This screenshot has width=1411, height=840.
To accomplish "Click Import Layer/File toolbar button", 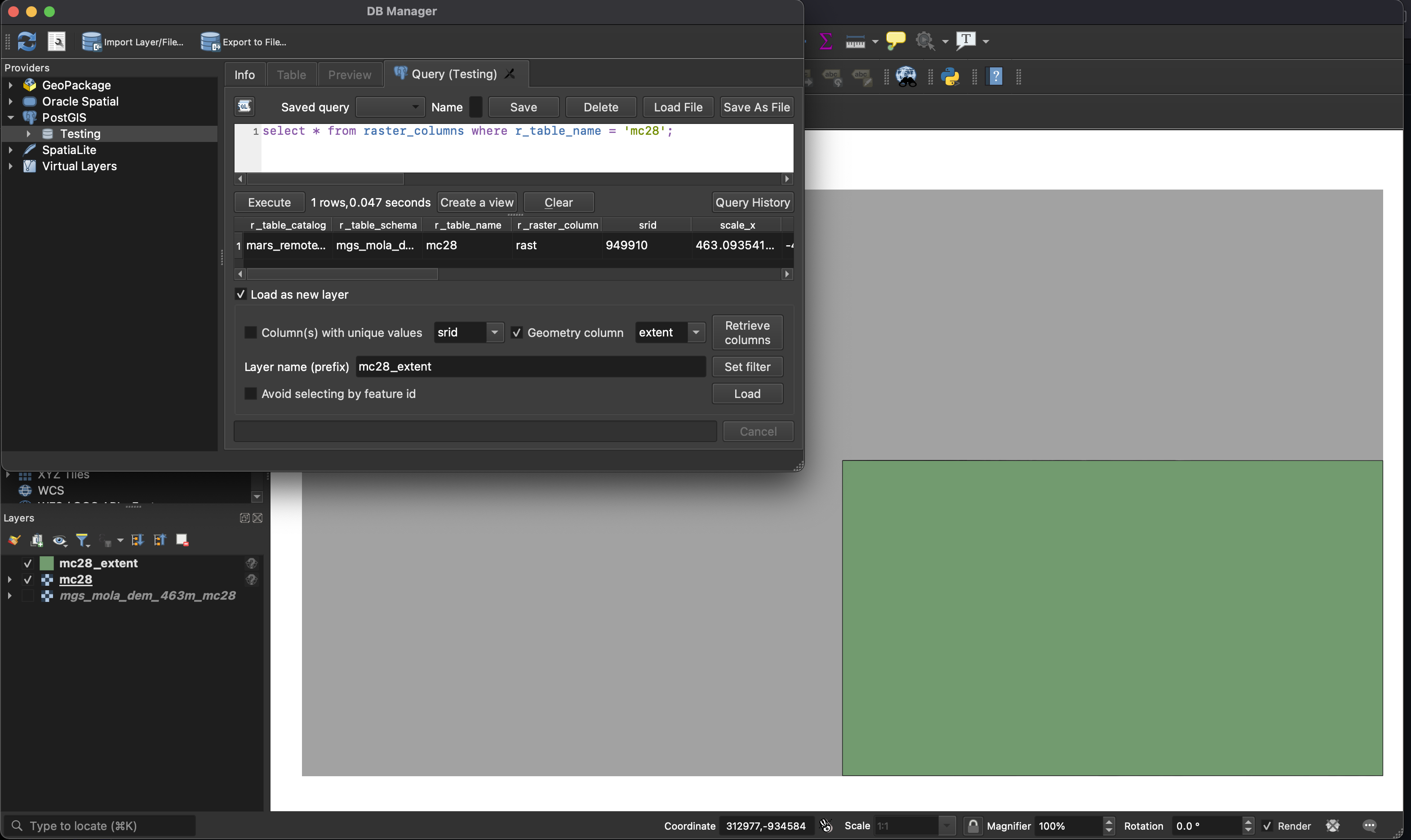I will point(133,42).
